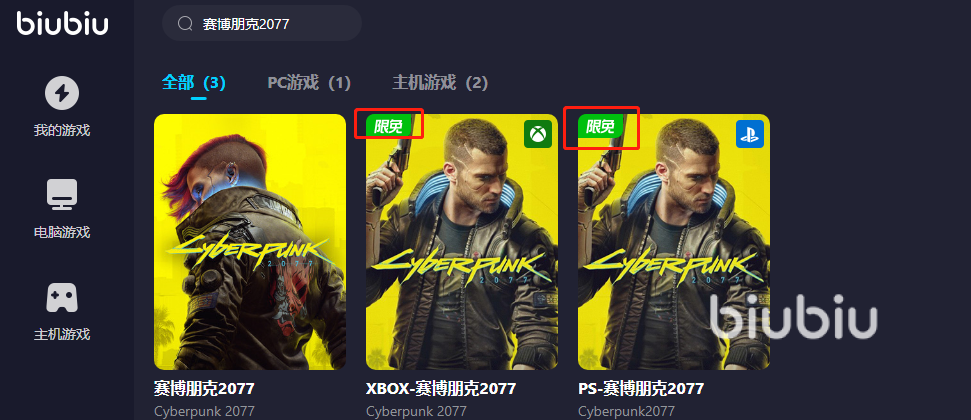Image resolution: width=971 pixels, height=420 pixels.
Task: Click the 赛博朋克2077 title link
Action: click(x=204, y=389)
